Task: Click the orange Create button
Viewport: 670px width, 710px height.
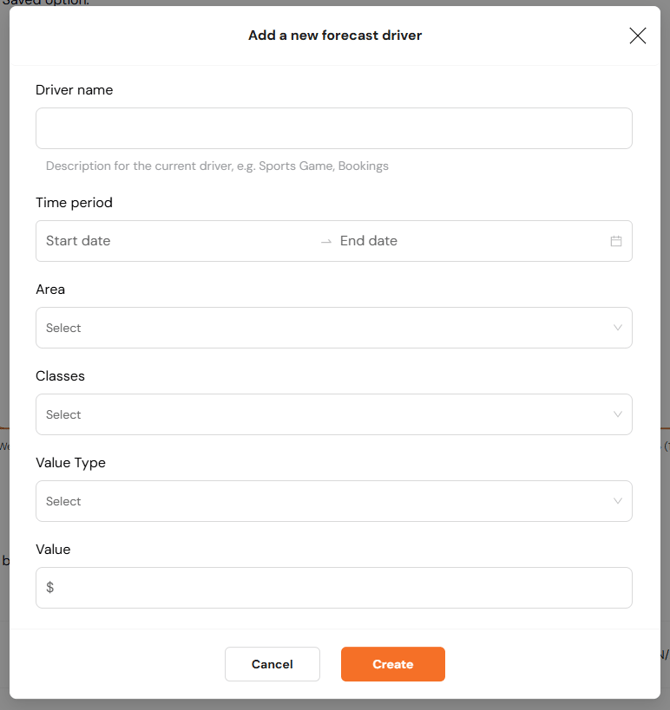Action: coord(392,664)
